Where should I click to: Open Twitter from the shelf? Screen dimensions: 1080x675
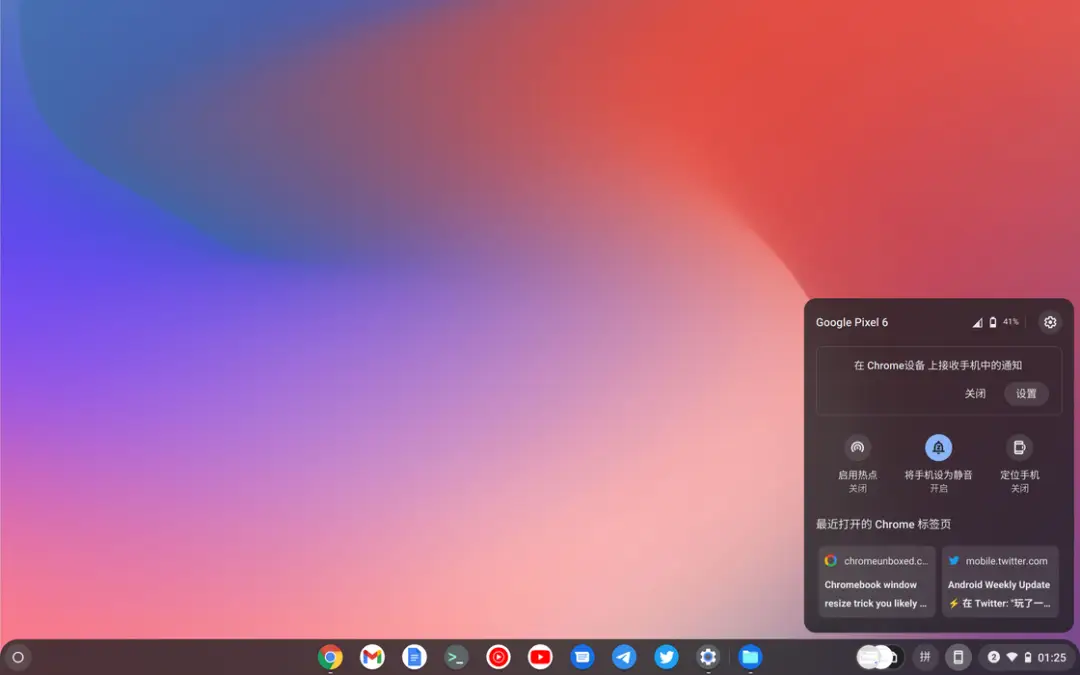tap(666, 657)
